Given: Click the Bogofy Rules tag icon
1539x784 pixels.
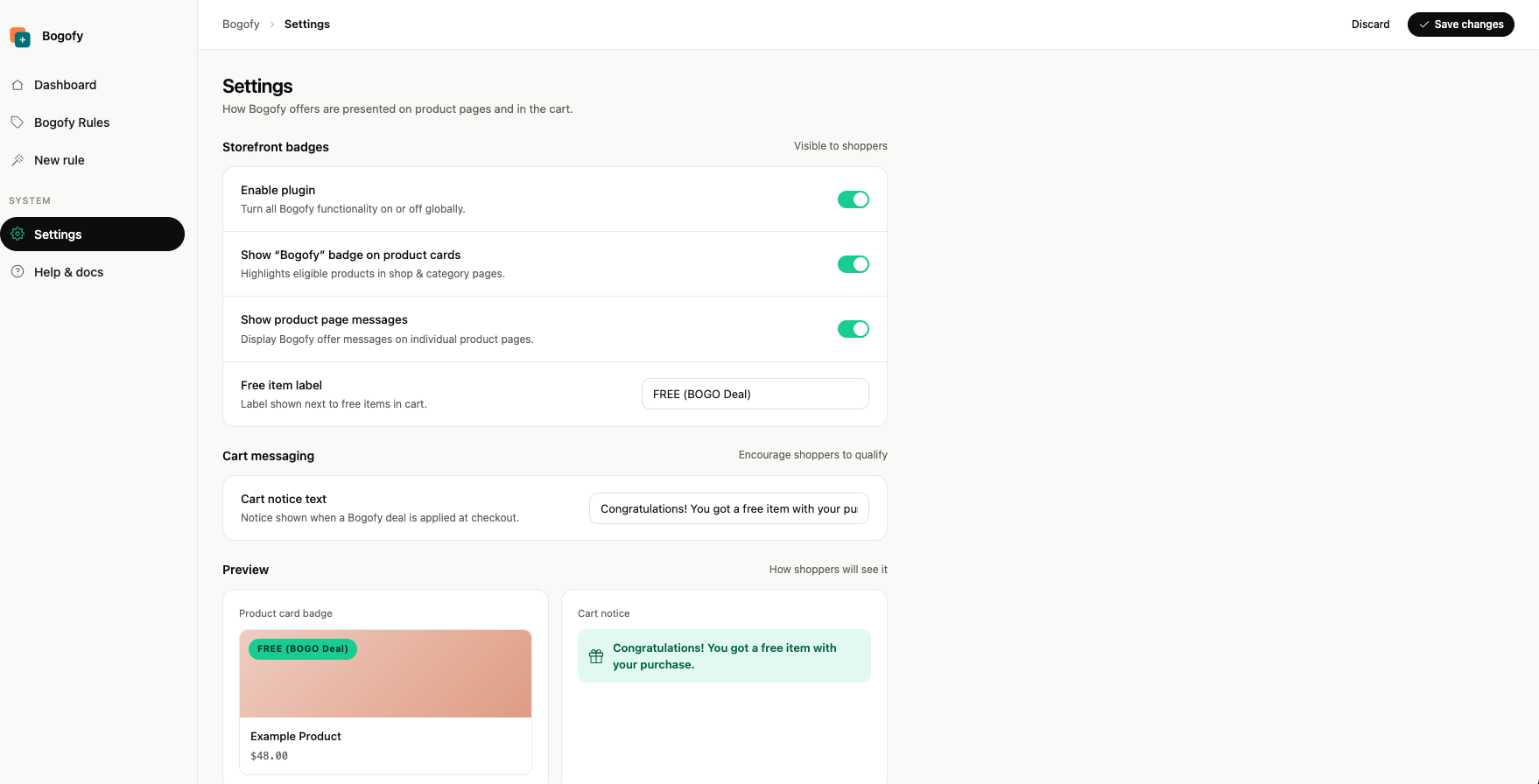Looking at the screenshot, I should 18,122.
